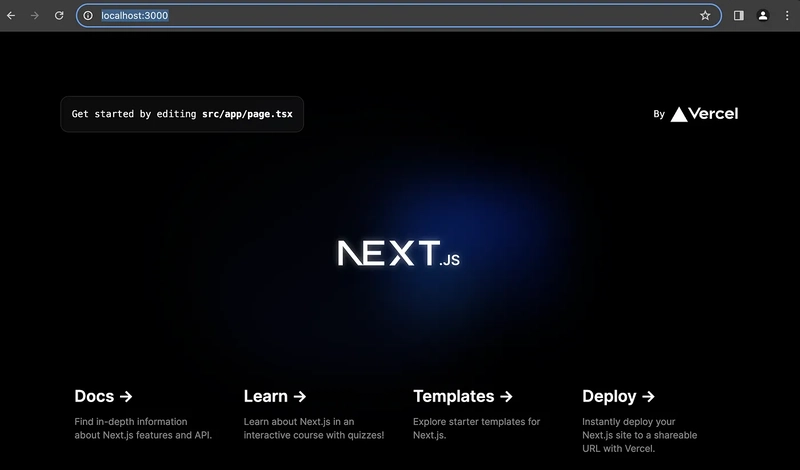Open the By Vercel logo link
This screenshot has height=470, width=800.
tap(695, 114)
